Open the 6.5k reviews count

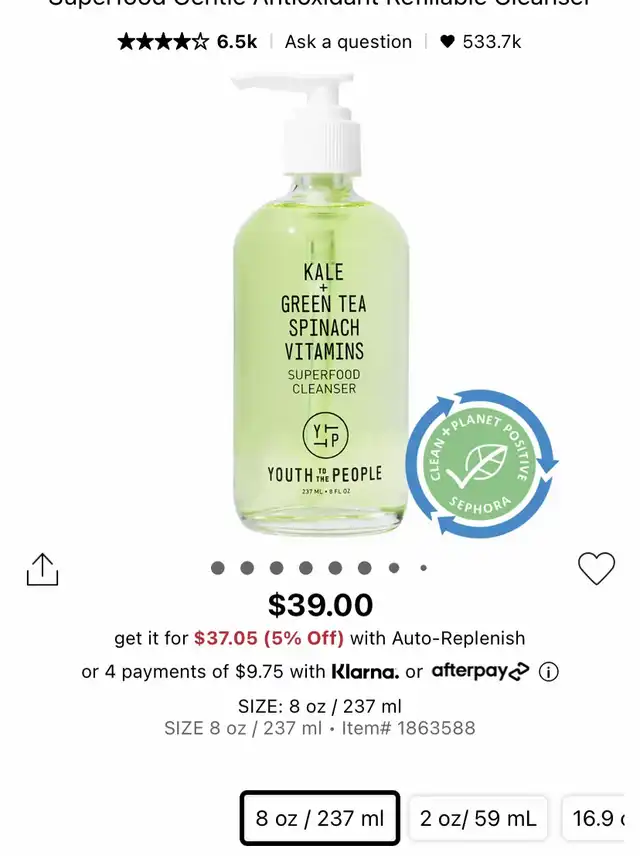[x=237, y=41]
